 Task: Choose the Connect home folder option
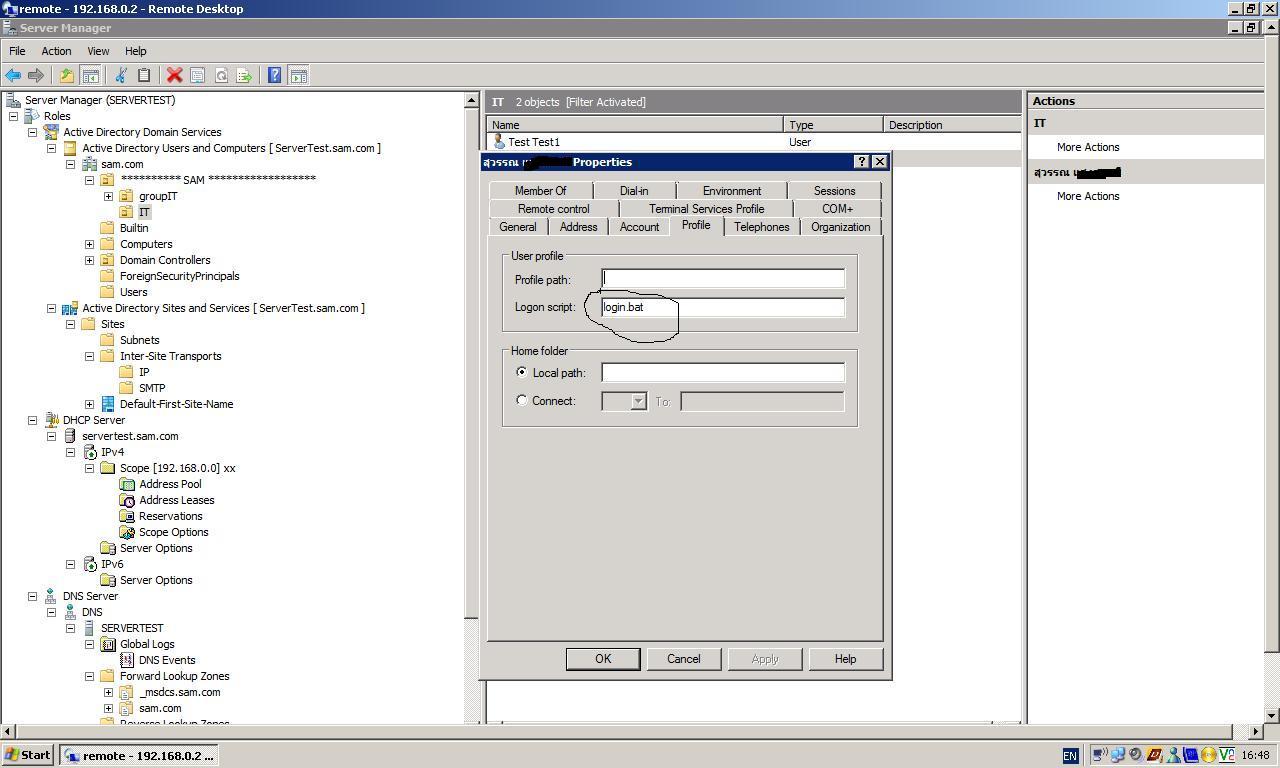[521, 400]
